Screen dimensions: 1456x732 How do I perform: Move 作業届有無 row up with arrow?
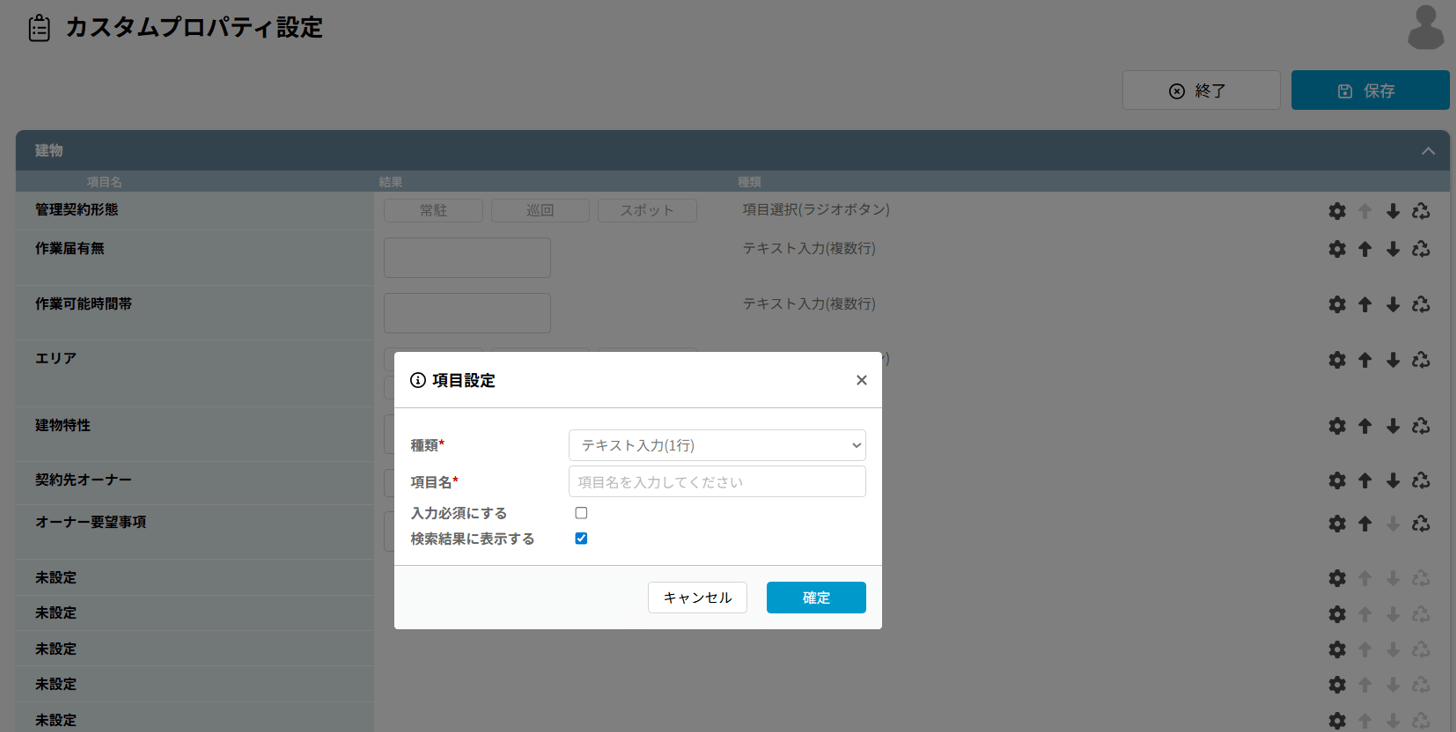click(1365, 249)
